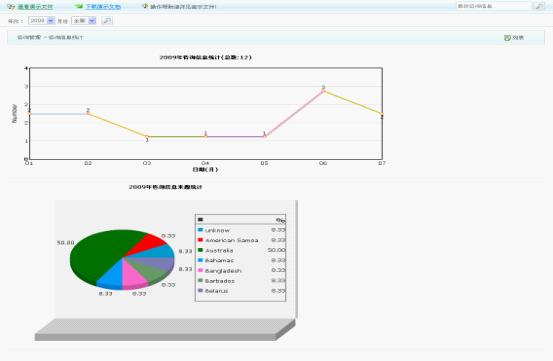553x361 pixels.
Task: Open the month dropdown next to the year
Action: 84,21
